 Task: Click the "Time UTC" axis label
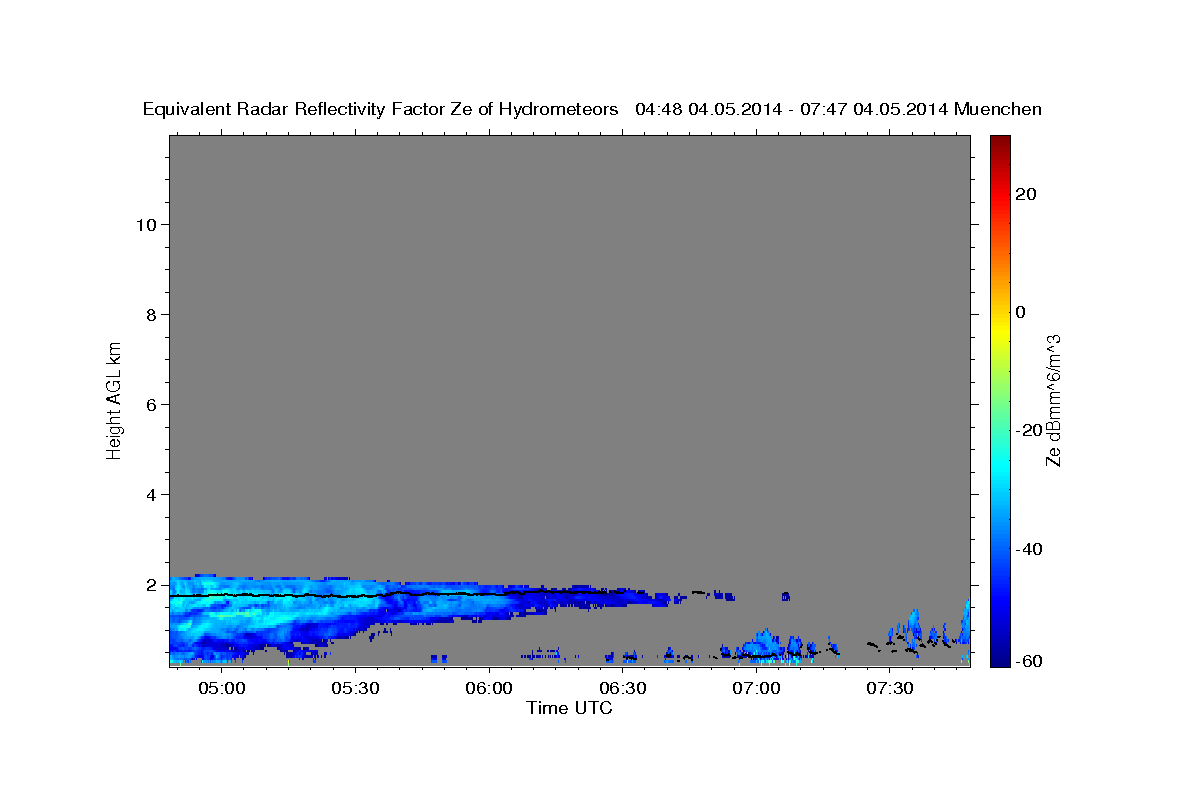pyautogui.click(x=569, y=708)
